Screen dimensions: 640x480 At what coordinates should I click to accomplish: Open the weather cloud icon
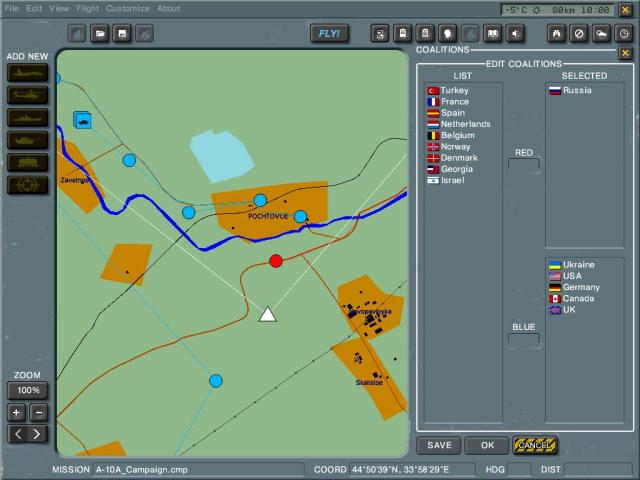click(x=601, y=33)
